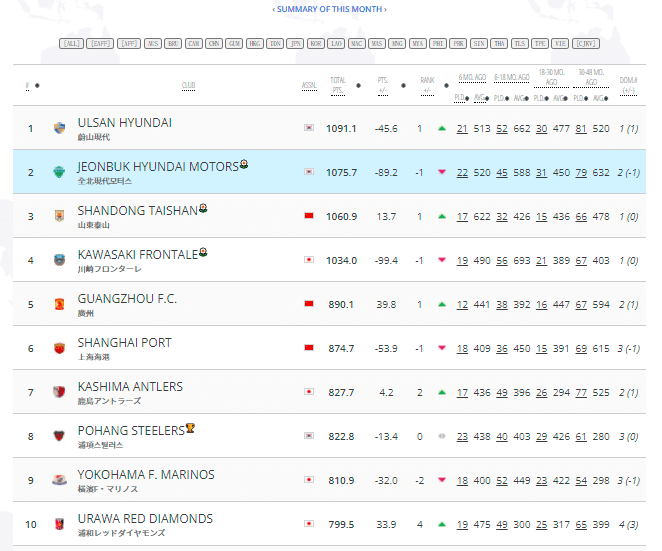Open the Kawasaki Frontale club link
This screenshot has height=551, width=662.
(x=137, y=255)
